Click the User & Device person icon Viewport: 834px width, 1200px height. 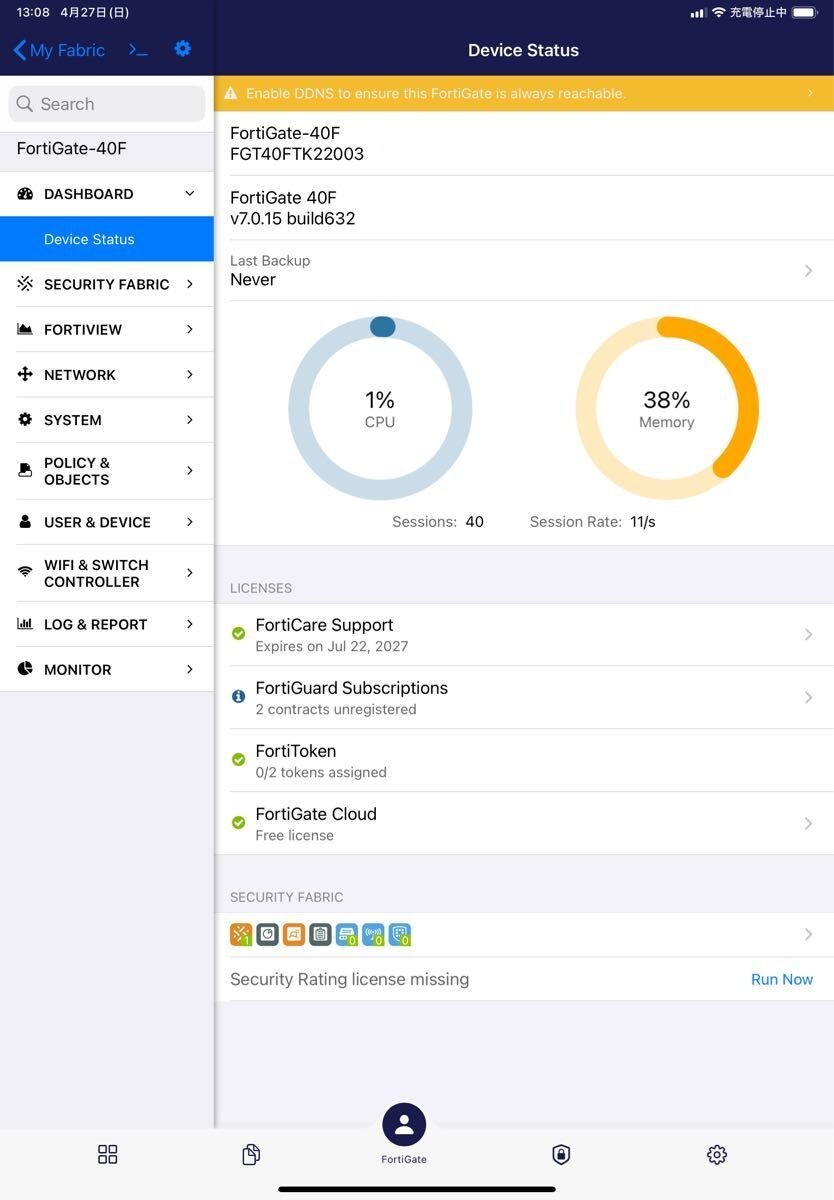[26, 522]
